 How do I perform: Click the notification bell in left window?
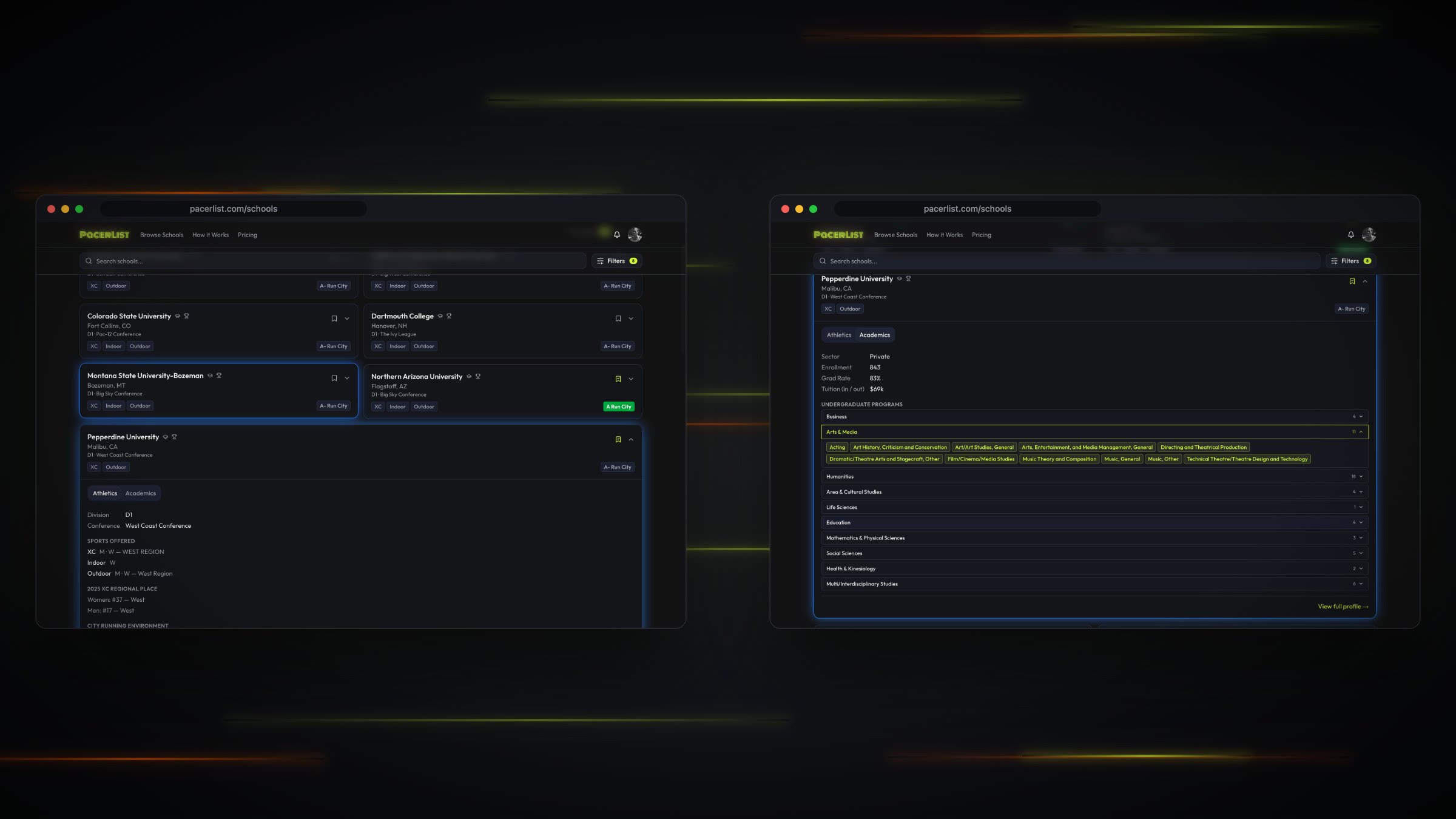pos(617,235)
